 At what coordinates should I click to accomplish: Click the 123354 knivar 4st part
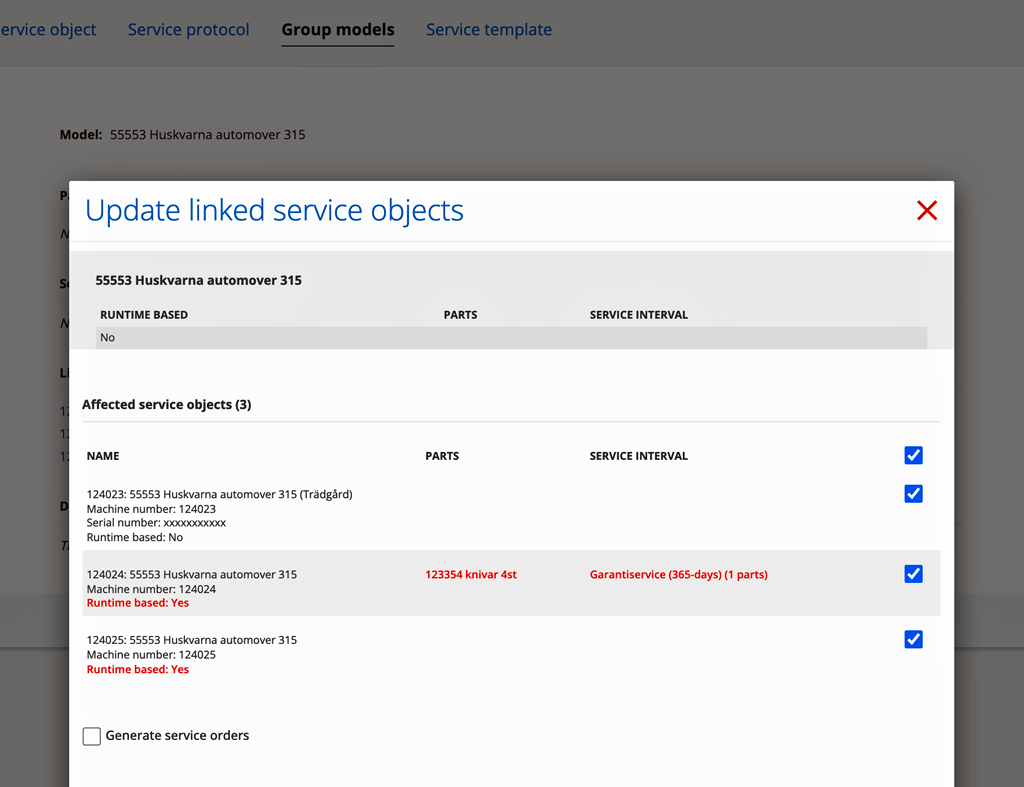471,575
